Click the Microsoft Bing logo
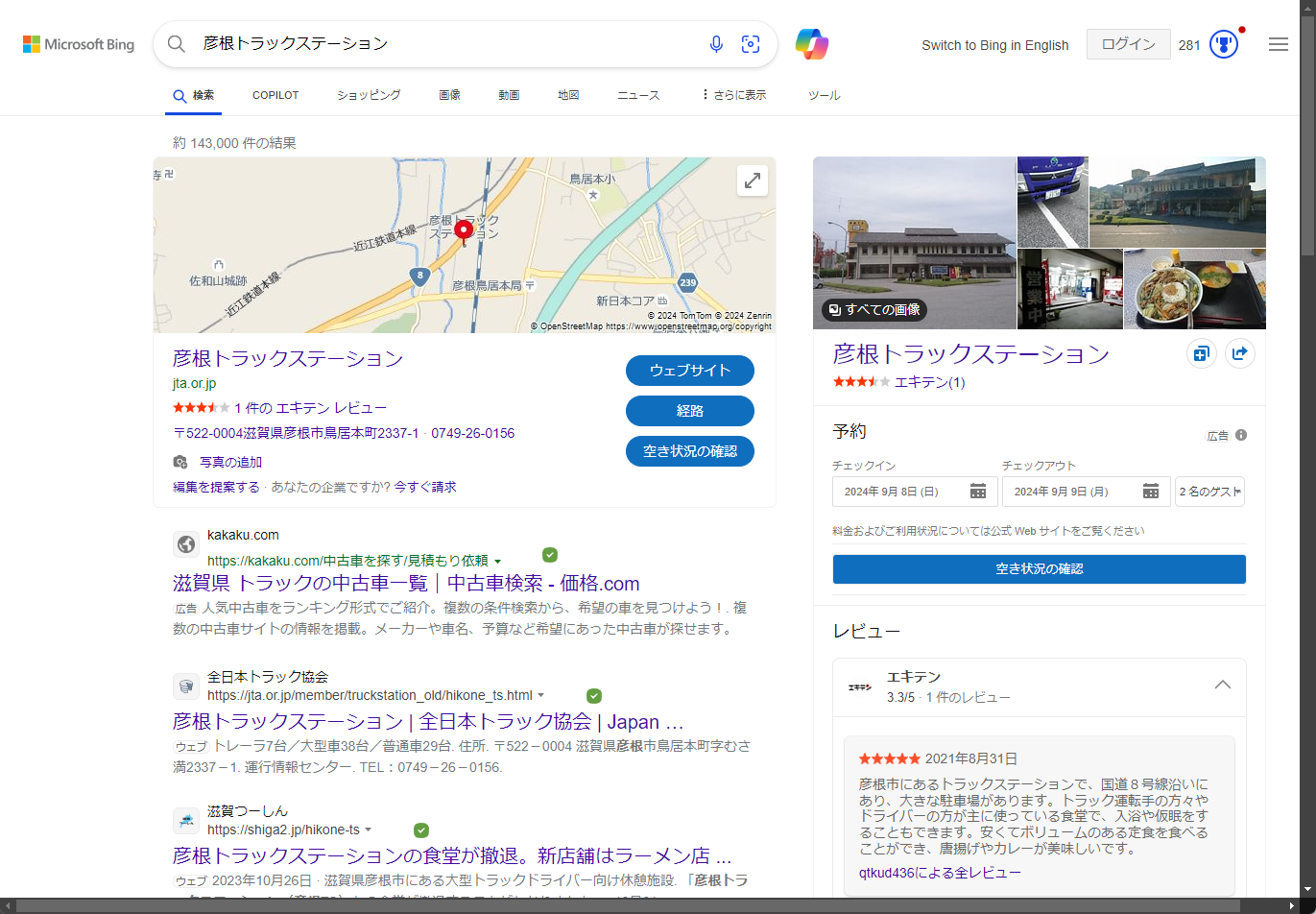 (x=79, y=44)
